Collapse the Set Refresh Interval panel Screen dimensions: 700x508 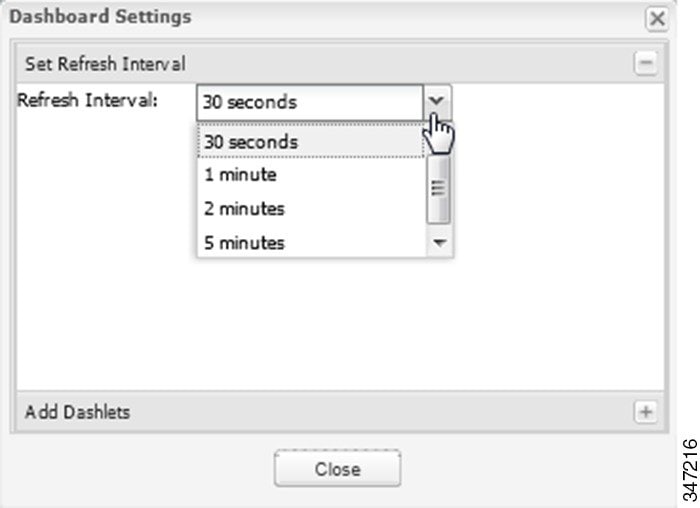pos(646,63)
